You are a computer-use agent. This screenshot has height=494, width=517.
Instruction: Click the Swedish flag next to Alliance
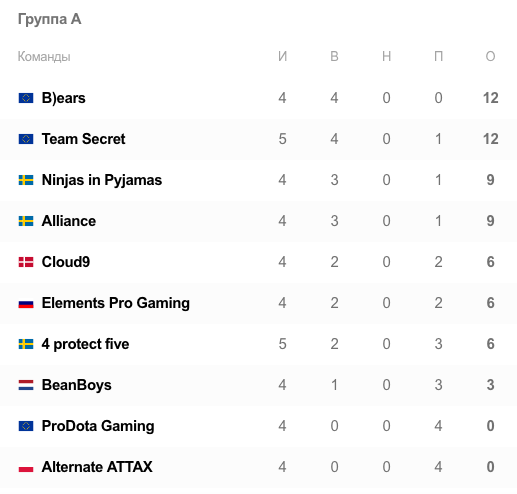(26, 221)
